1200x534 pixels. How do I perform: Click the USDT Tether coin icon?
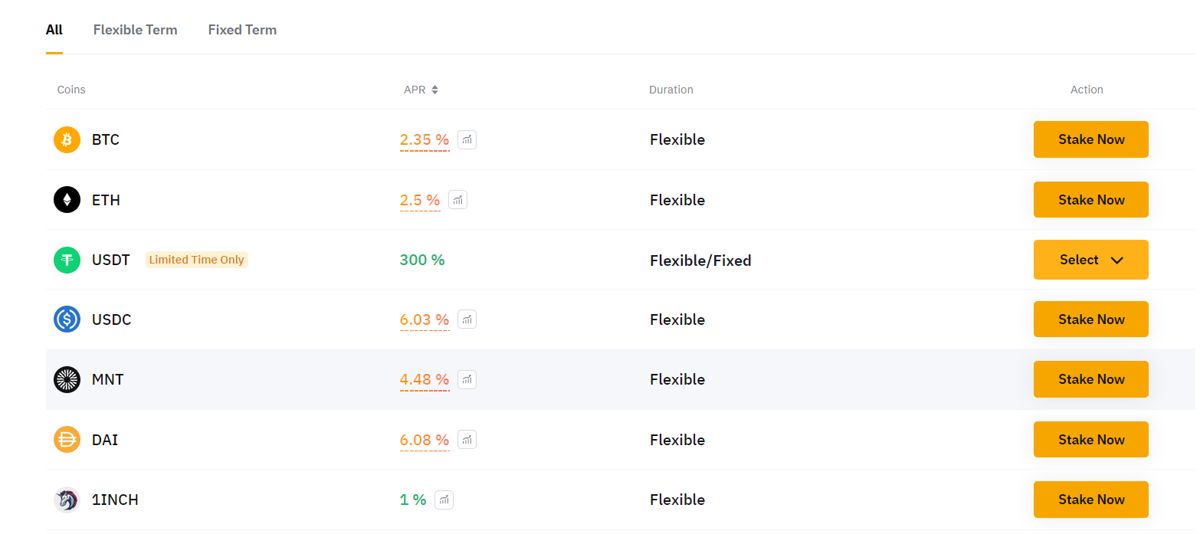pos(67,260)
